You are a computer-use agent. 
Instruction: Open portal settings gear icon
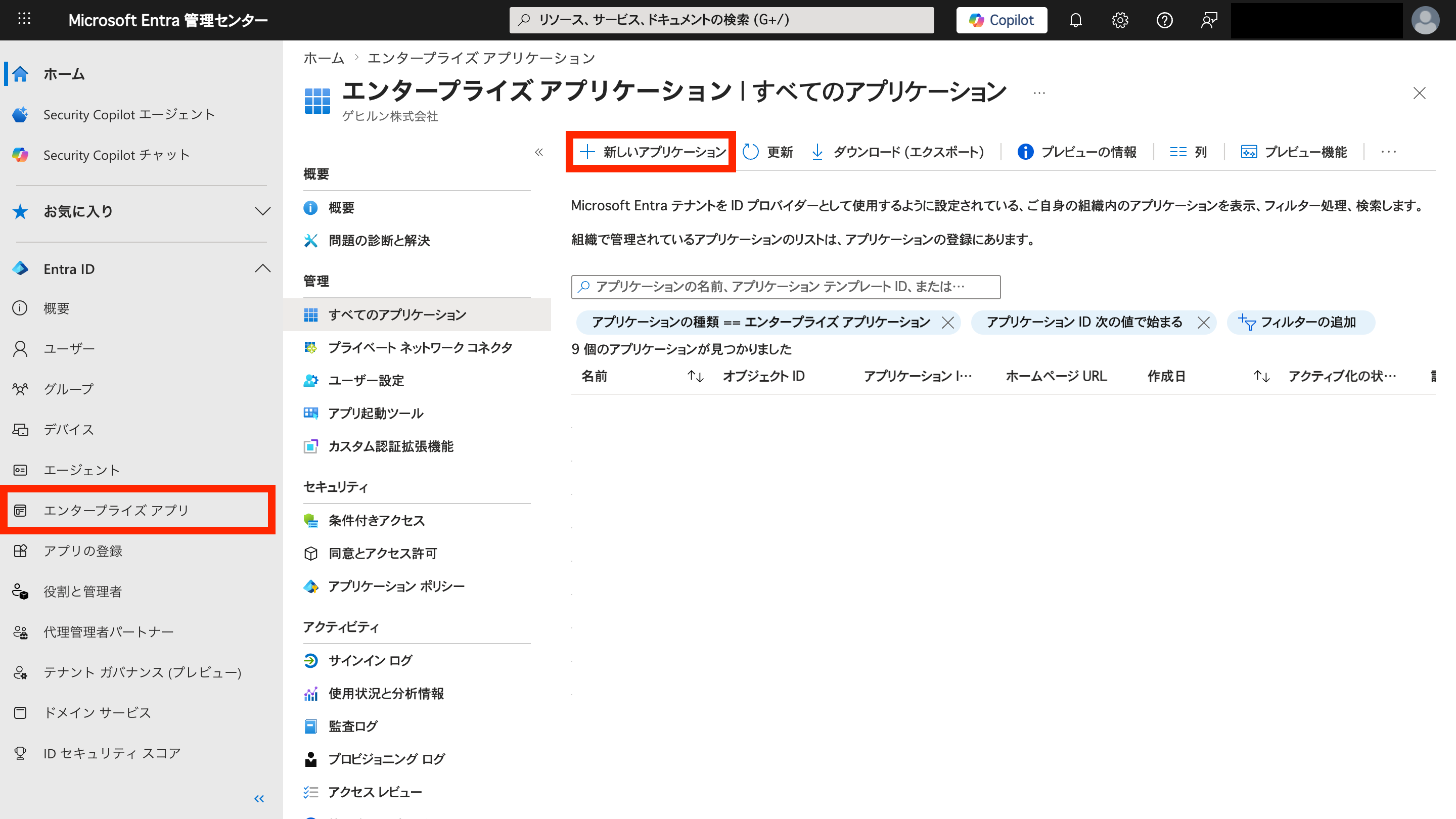[1120, 20]
